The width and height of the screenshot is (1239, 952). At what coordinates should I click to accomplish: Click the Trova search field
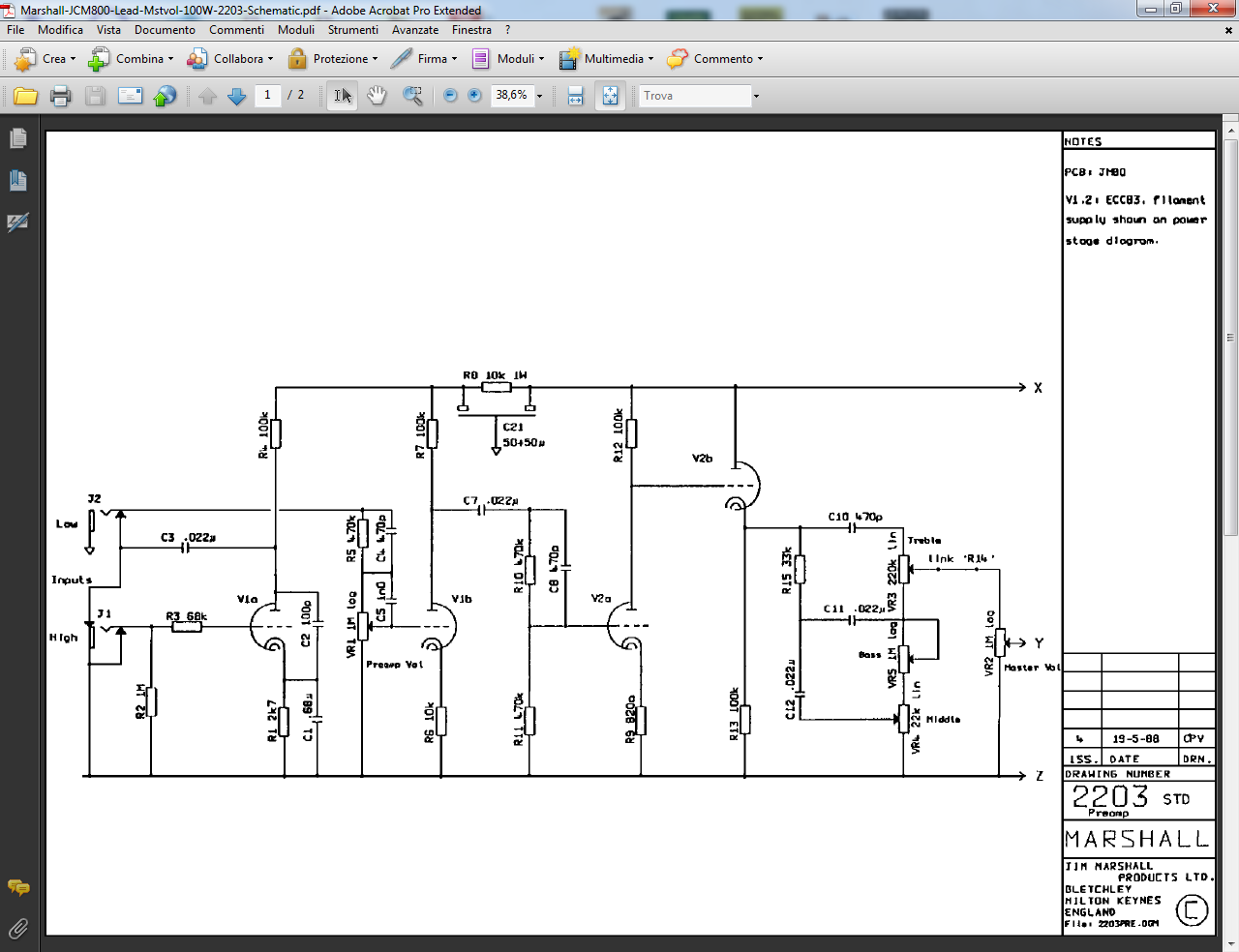point(694,96)
